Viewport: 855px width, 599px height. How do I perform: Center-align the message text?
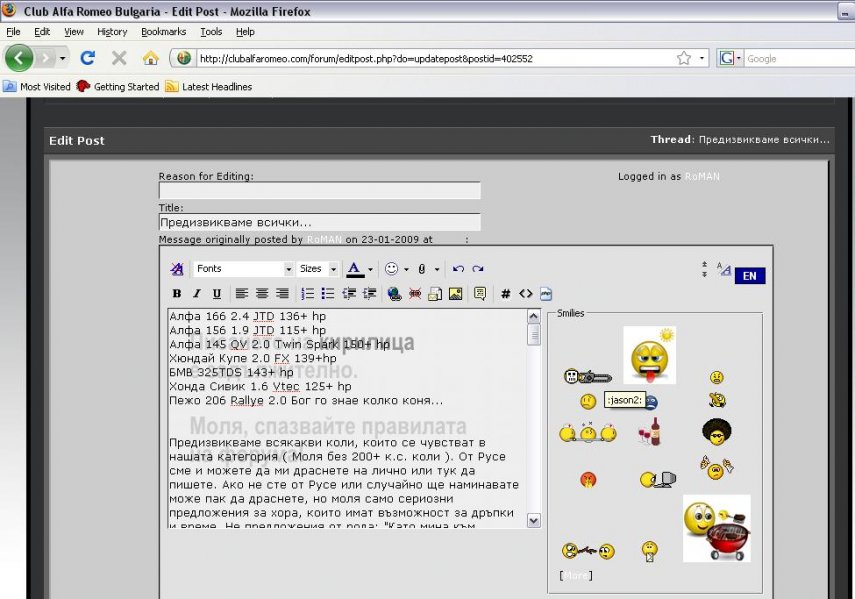tap(262, 294)
